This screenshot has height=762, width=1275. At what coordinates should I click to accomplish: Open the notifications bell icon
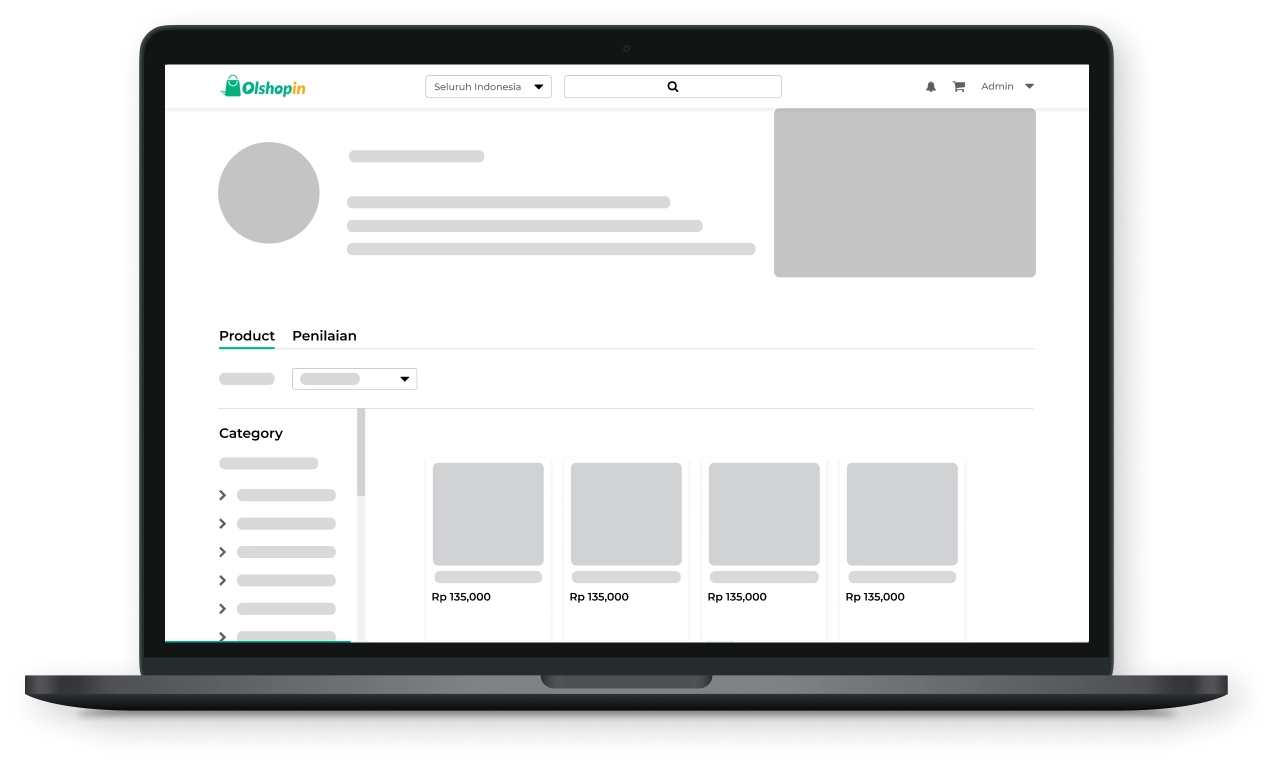click(x=931, y=87)
